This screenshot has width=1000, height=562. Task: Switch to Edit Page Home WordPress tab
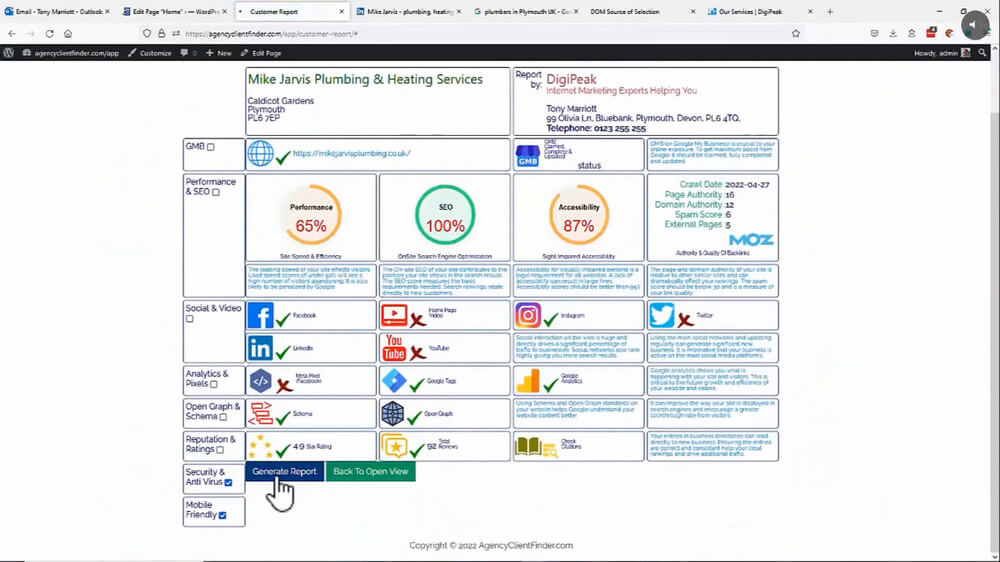point(173,11)
